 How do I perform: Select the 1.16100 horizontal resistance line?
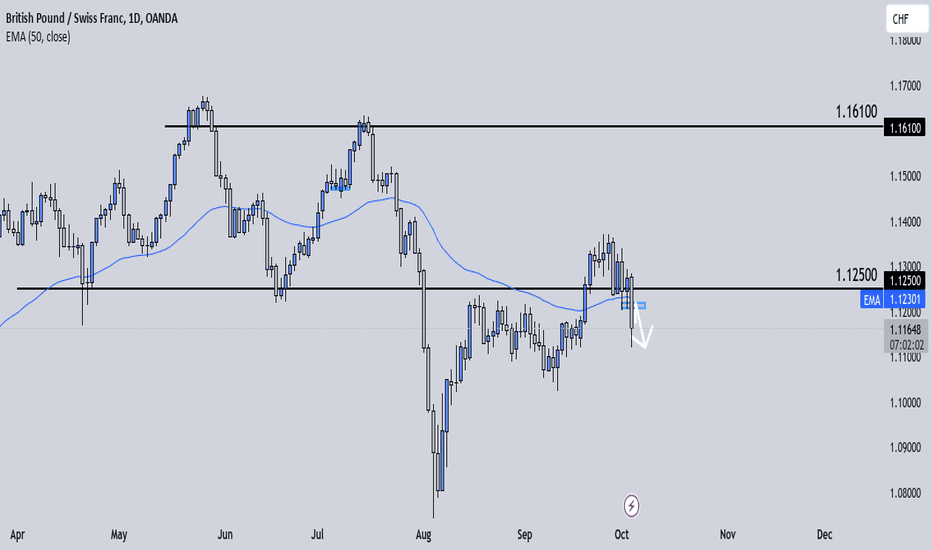(x=524, y=126)
